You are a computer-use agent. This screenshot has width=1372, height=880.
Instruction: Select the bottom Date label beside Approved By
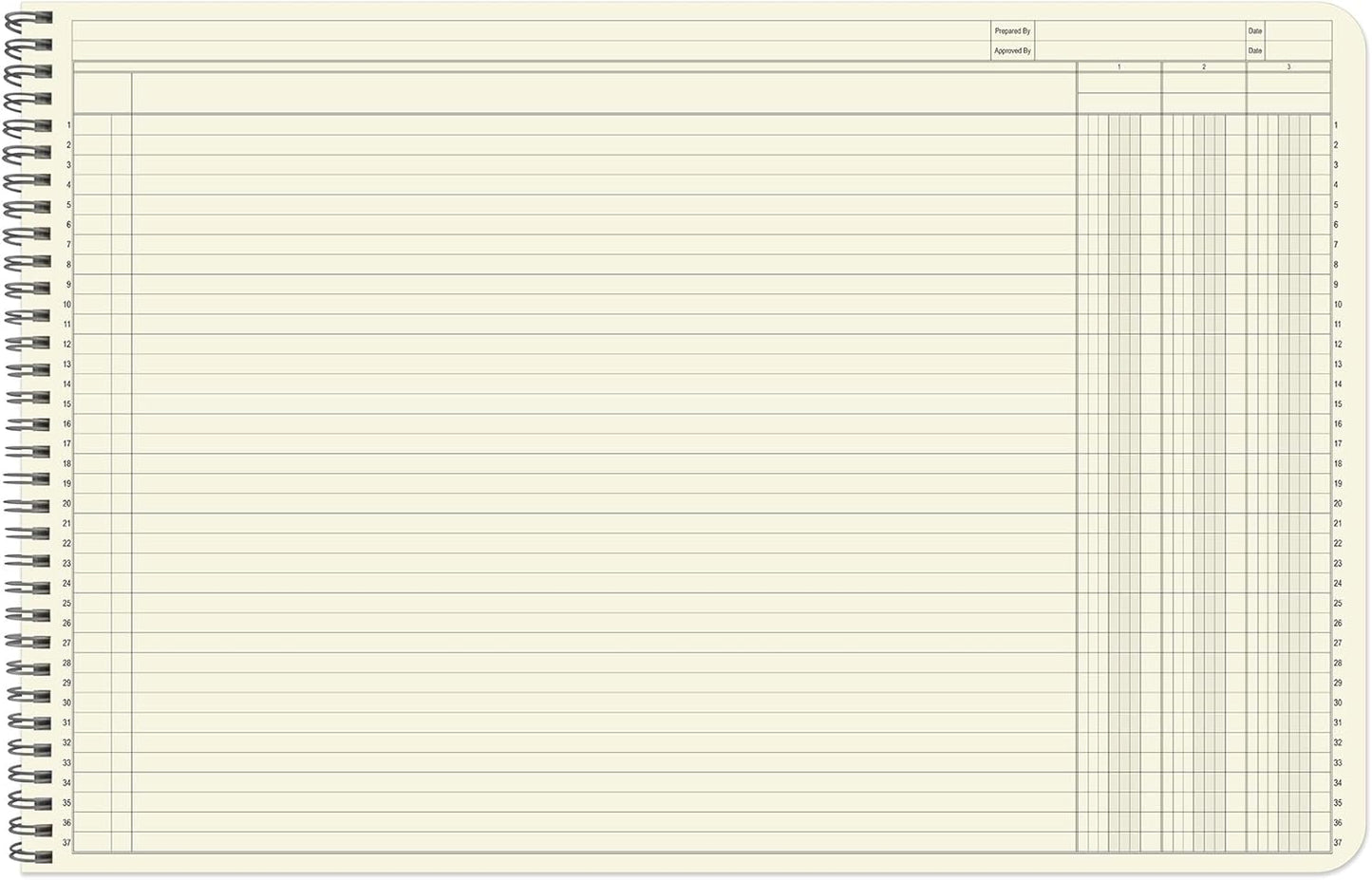pos(1254,50)
